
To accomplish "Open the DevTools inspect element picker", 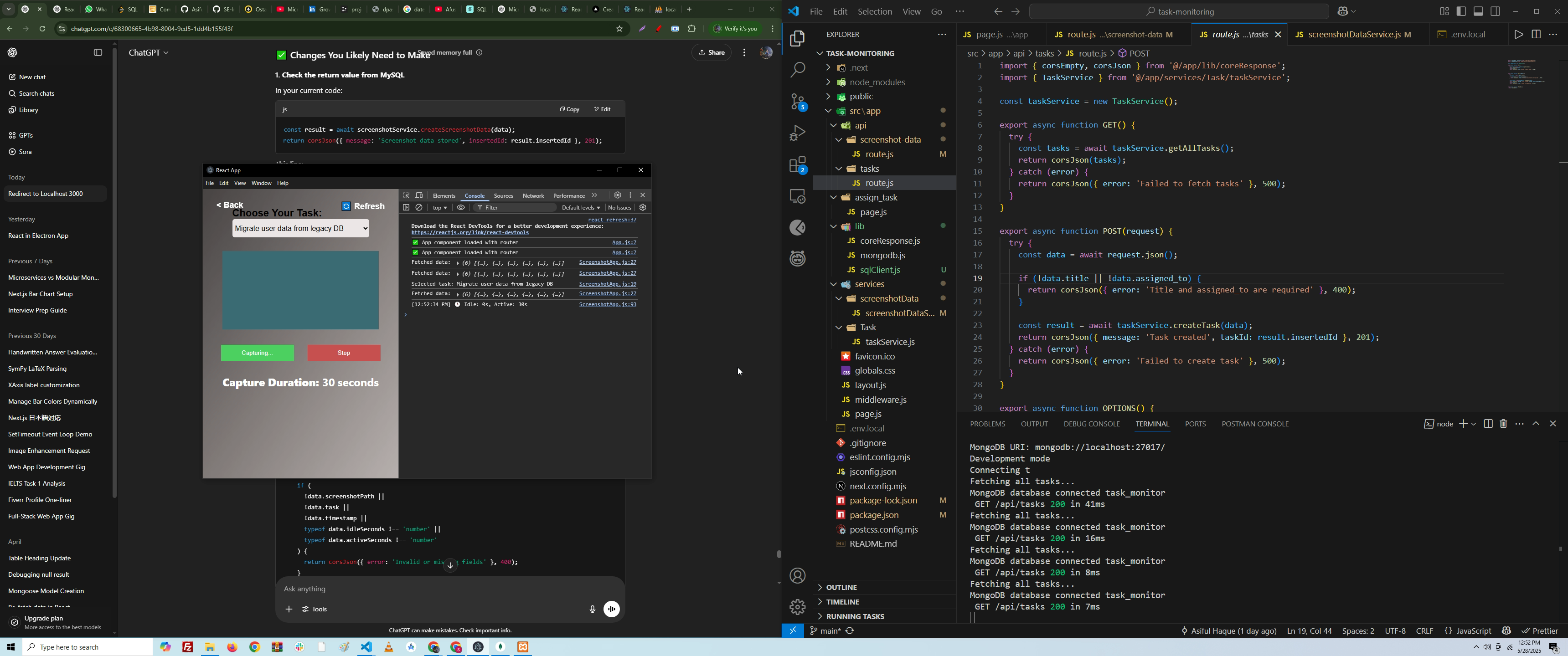I will click(x=406, y=195).
